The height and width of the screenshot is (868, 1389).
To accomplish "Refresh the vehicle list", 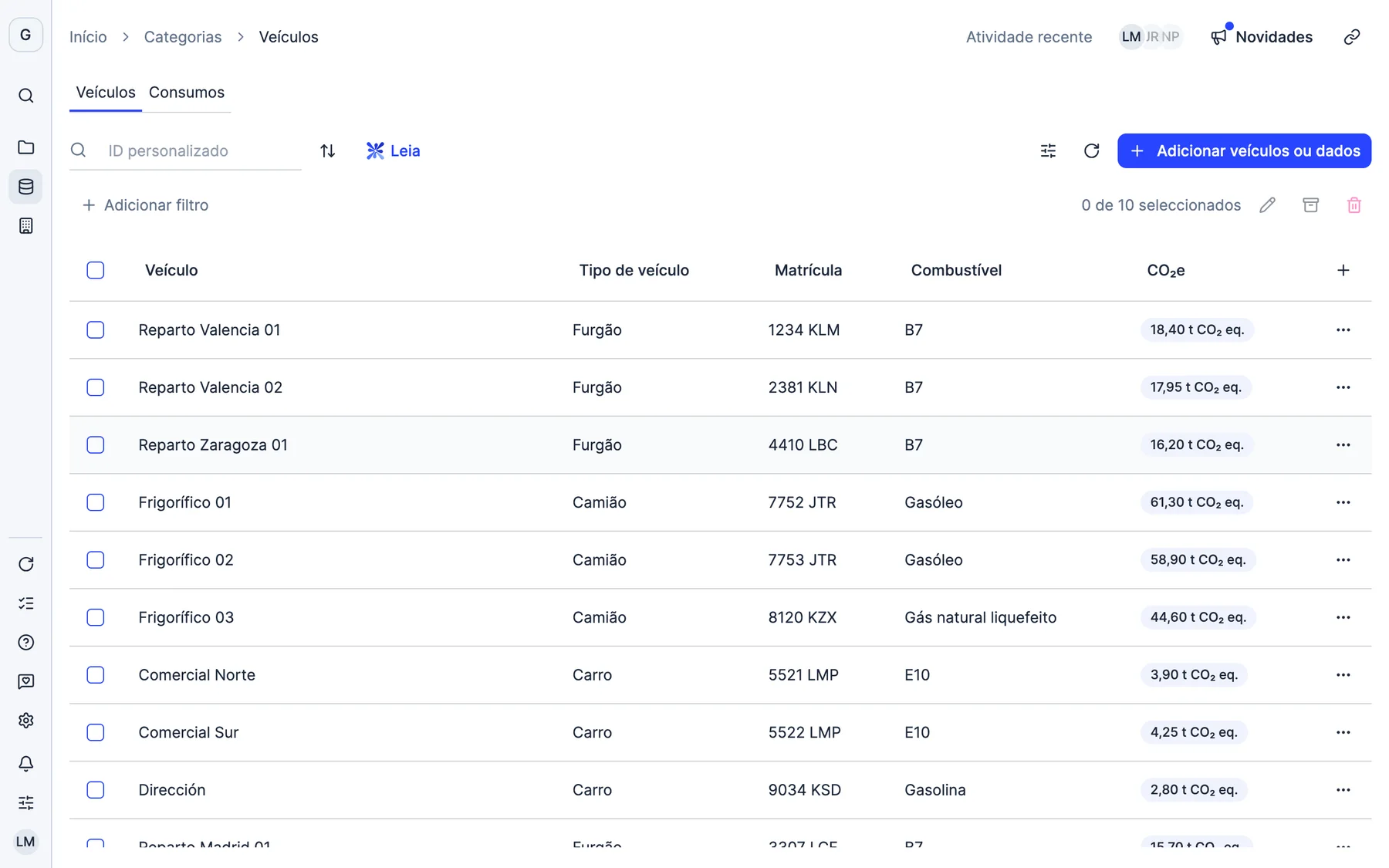I will point(1091,150).
